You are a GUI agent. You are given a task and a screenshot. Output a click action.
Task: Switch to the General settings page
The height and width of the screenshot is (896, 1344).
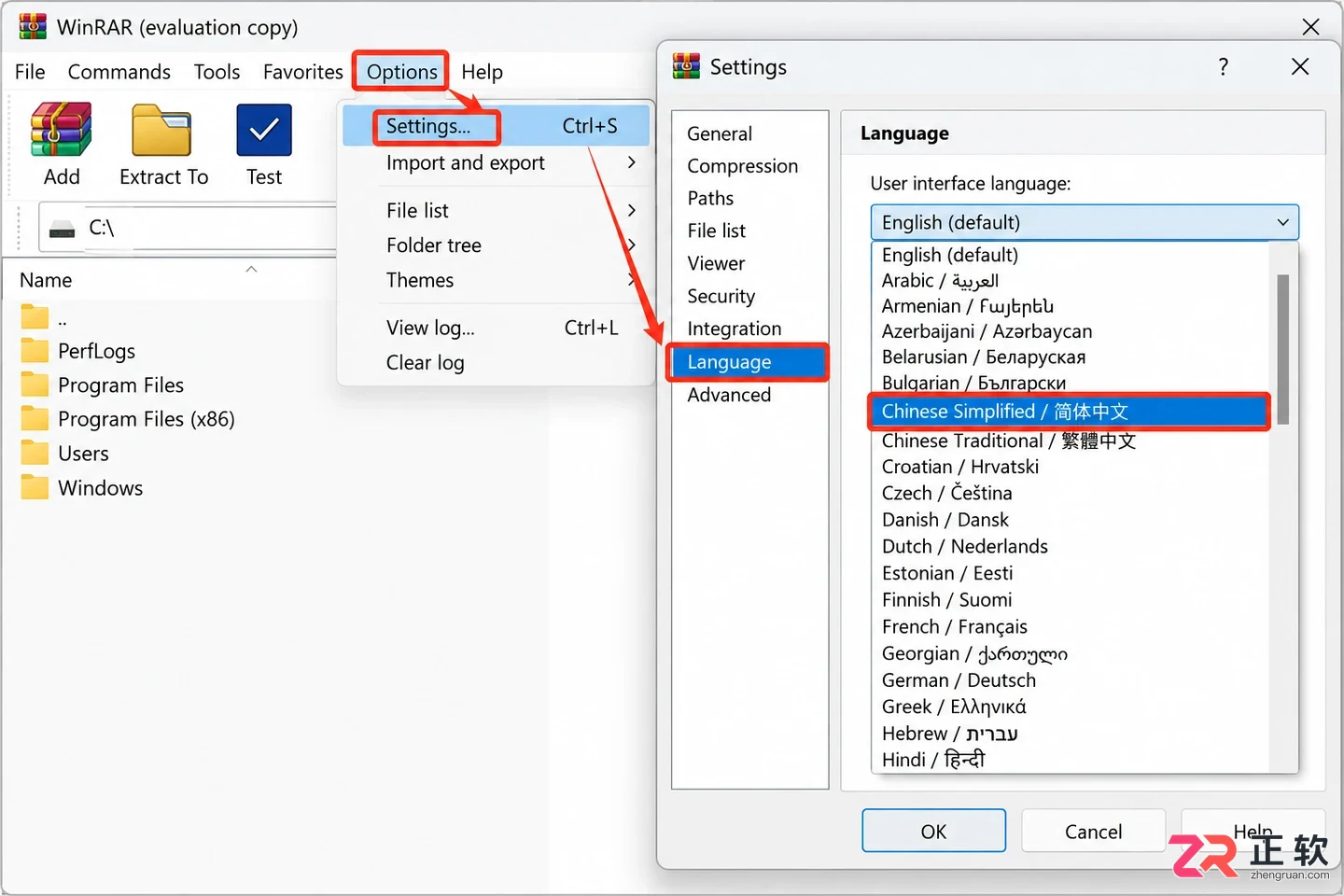(720, 133)
